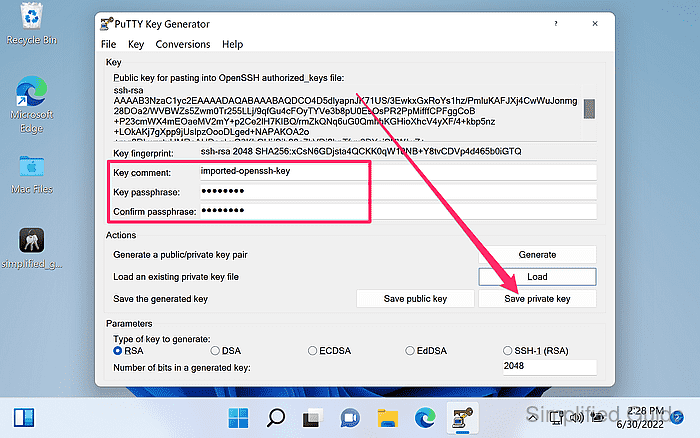Viewport: 700px width, 438px height.
Task: Click the Generate button
Action: pos(538,254)
